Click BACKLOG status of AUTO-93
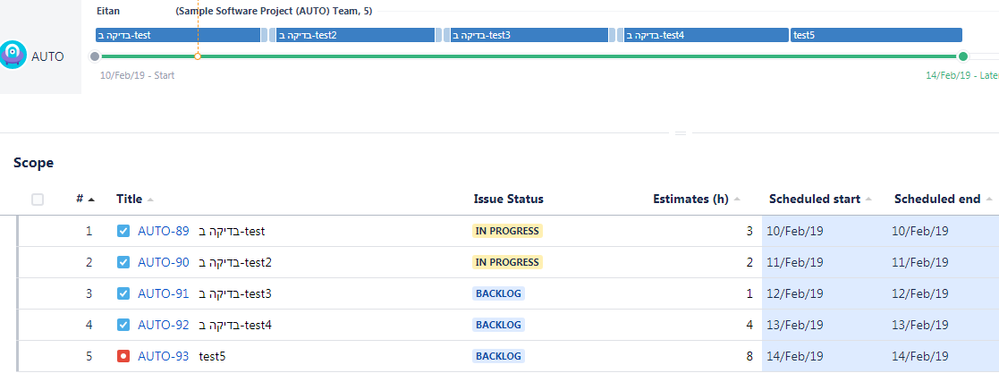Viewport: 999px width, 374px height. [x=498, y=356]
